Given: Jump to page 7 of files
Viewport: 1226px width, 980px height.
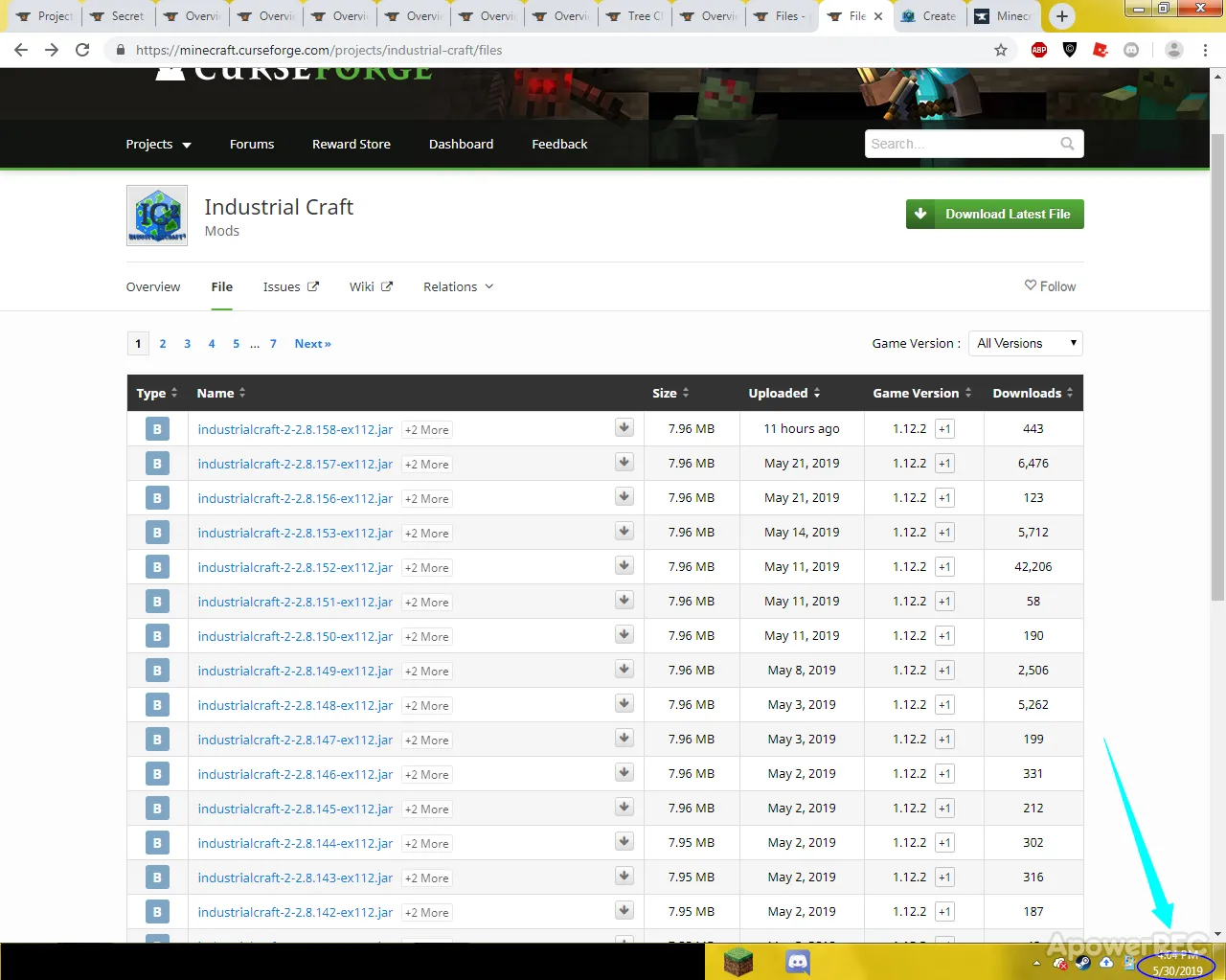Looking at the screenshot, I should (x=273, y=343).
